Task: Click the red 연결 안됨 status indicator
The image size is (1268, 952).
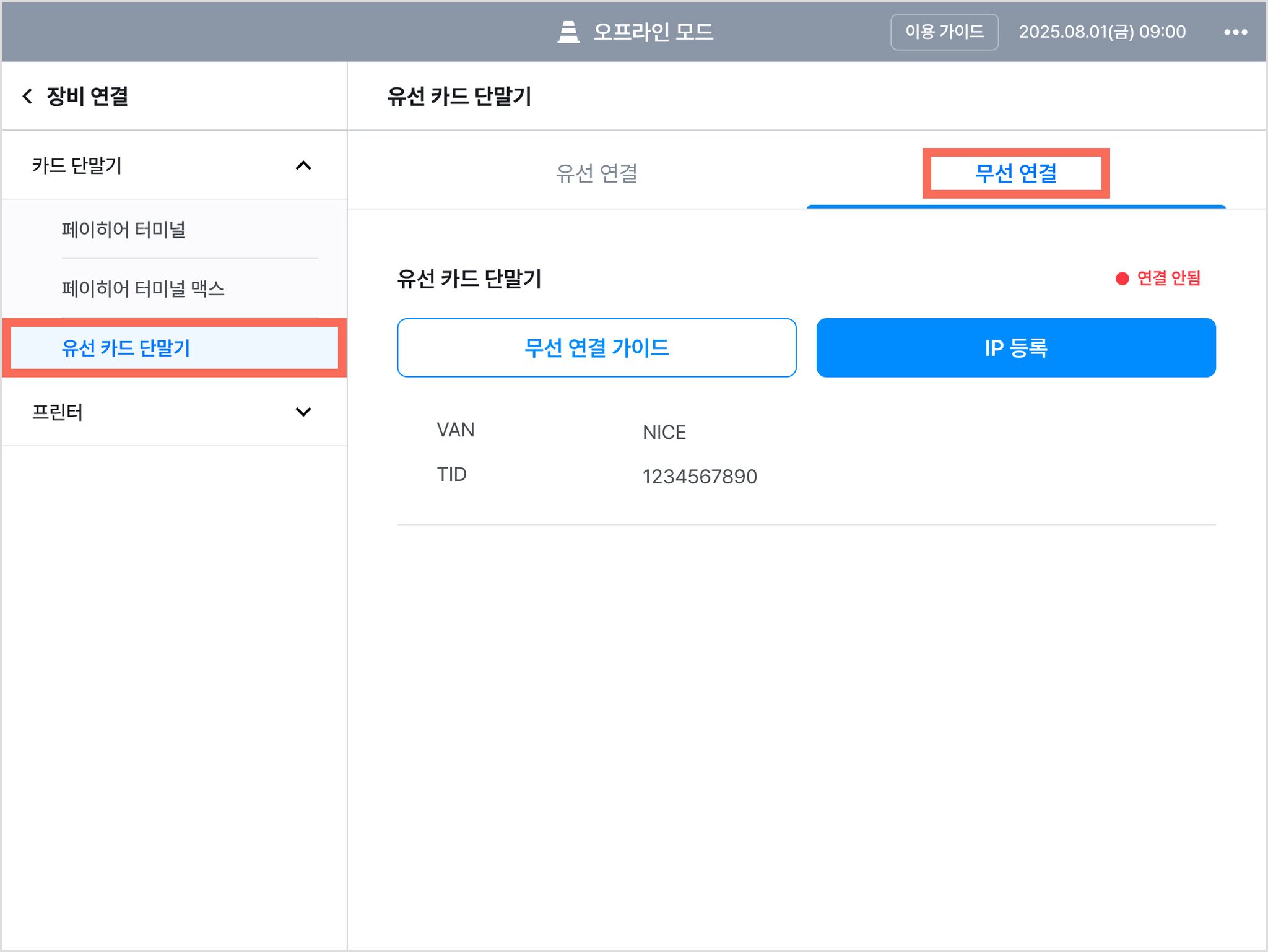Action: point(1158,279)
